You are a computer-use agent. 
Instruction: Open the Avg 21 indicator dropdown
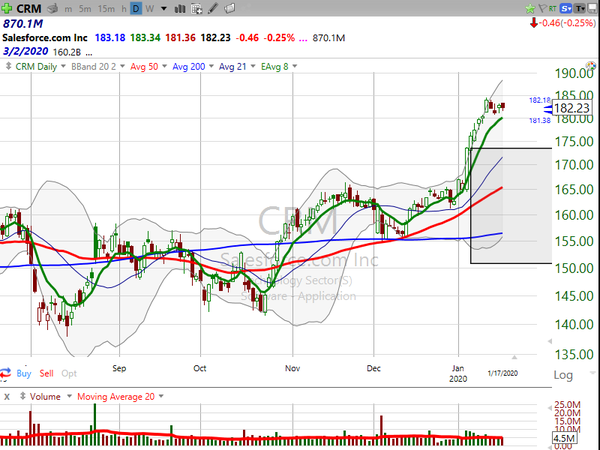coord(253,66)
